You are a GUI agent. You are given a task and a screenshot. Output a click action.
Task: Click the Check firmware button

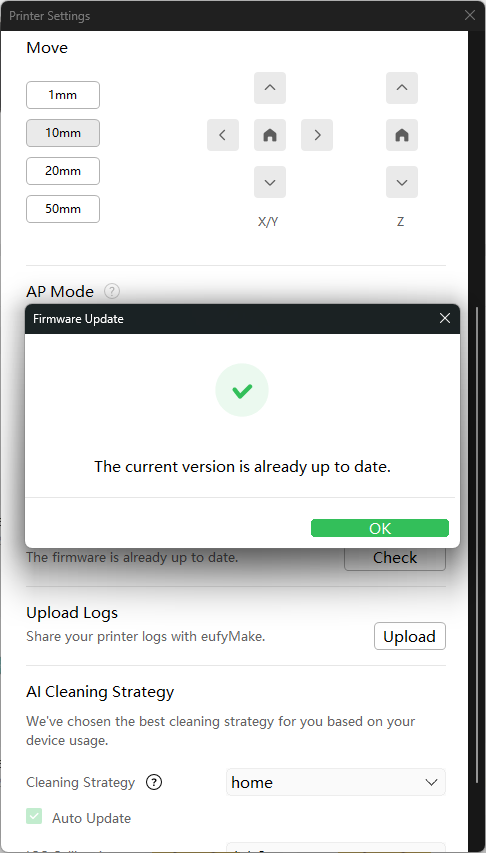click(x=395, y=559)
